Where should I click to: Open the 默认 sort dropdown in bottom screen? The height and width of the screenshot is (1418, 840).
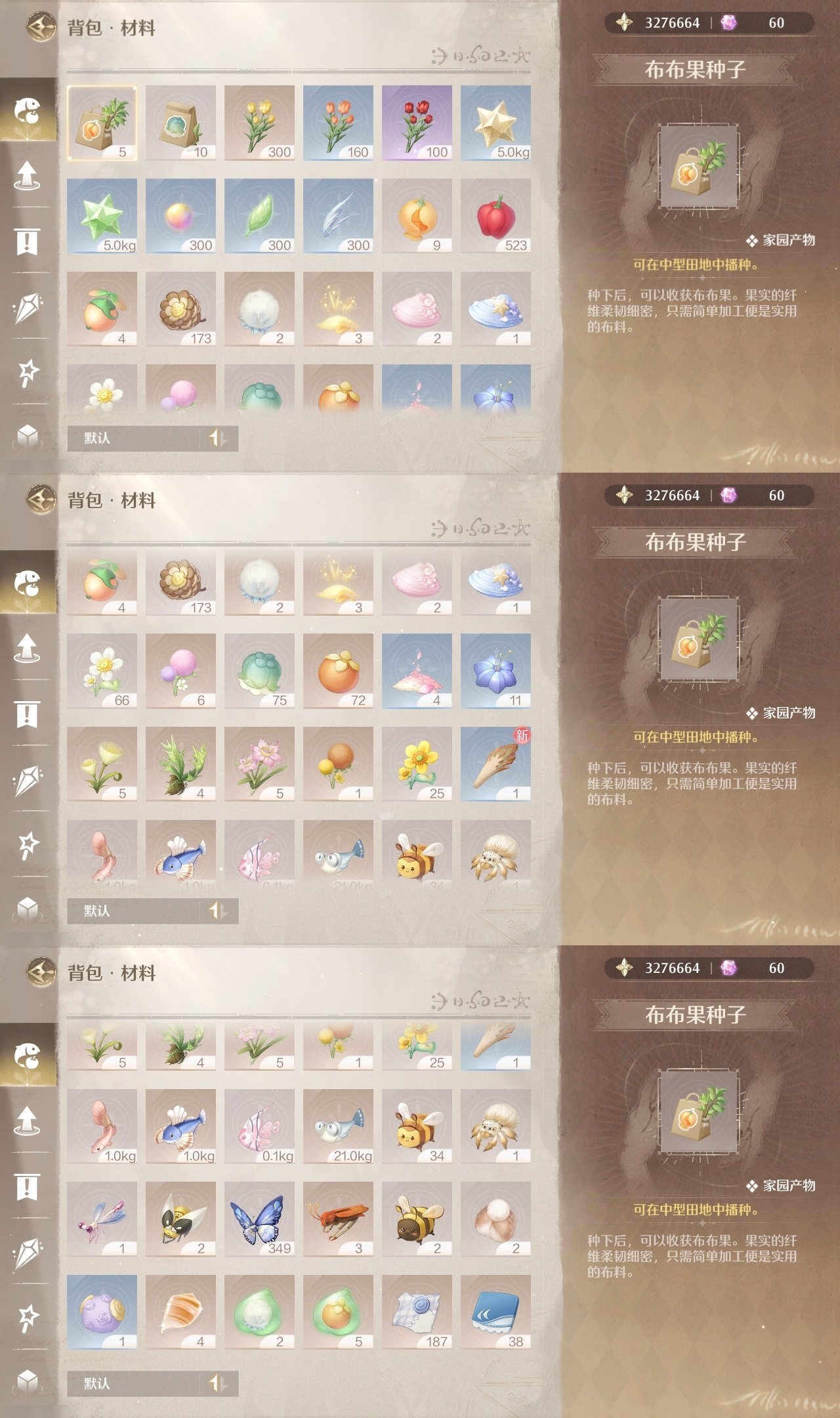point(134,1383)
